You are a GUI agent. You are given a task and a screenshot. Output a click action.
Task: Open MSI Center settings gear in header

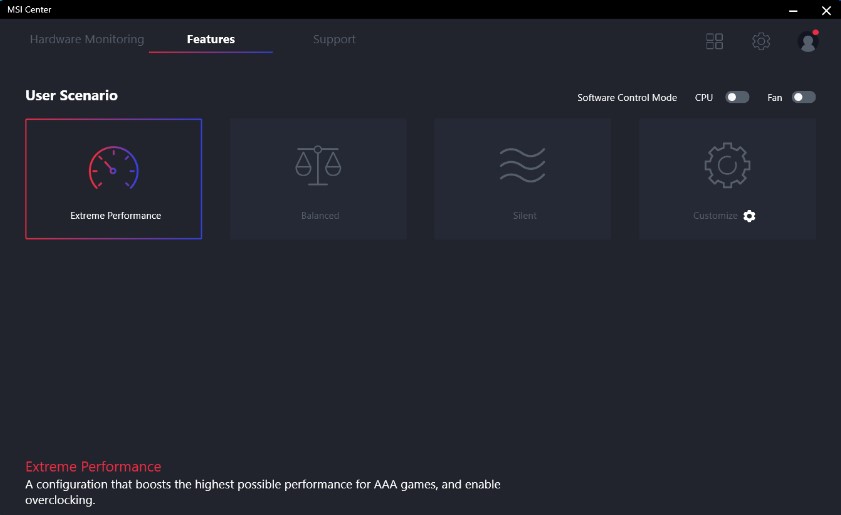click(761, 41)
